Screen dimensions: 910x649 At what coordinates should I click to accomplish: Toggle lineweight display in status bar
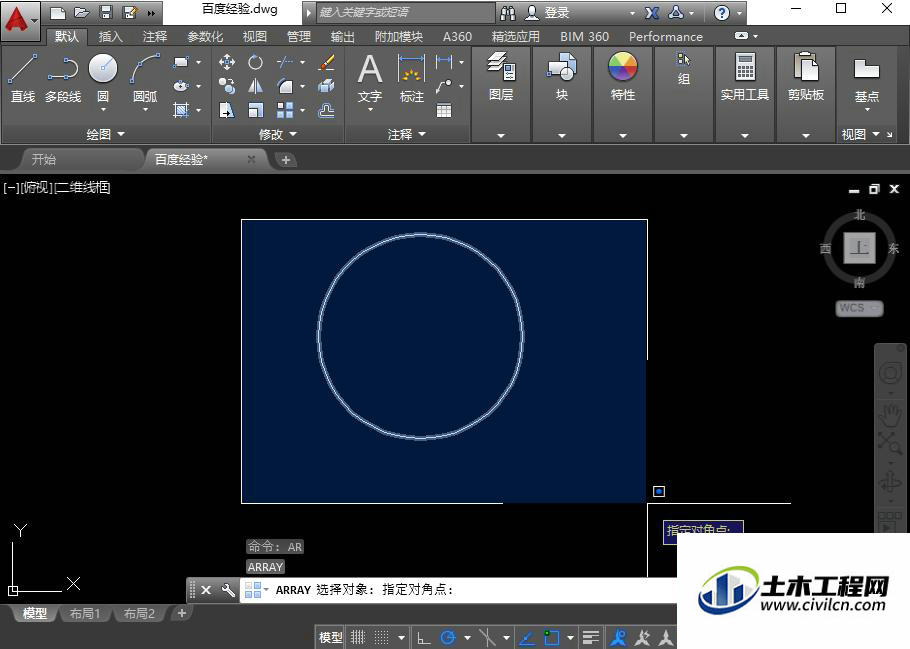pyautogui.click(x=591, y=637)
